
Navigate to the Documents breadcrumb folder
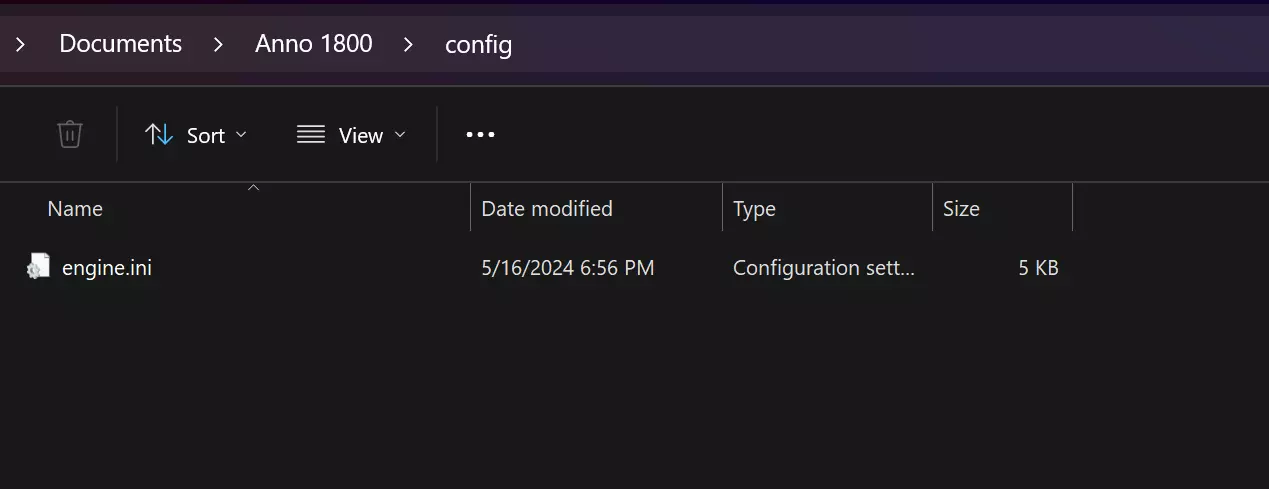[121, 44]
